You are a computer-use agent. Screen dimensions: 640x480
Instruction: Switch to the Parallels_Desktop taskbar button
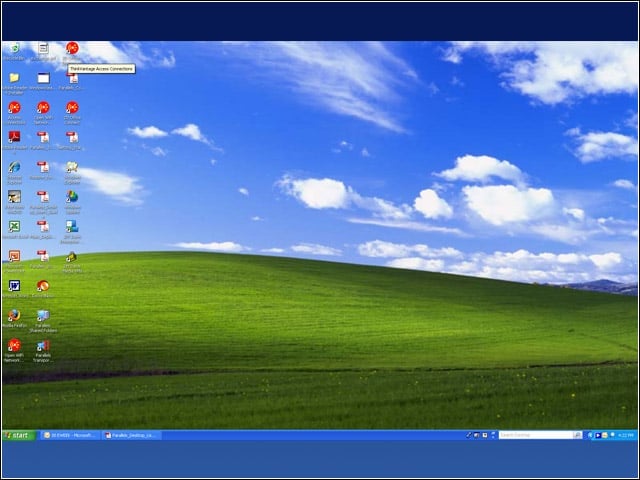[x=131, y=435]
